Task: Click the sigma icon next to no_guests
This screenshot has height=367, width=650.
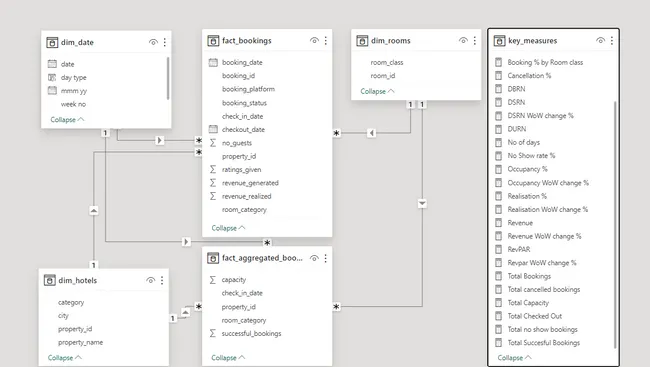Action: [x=213, y=143]
